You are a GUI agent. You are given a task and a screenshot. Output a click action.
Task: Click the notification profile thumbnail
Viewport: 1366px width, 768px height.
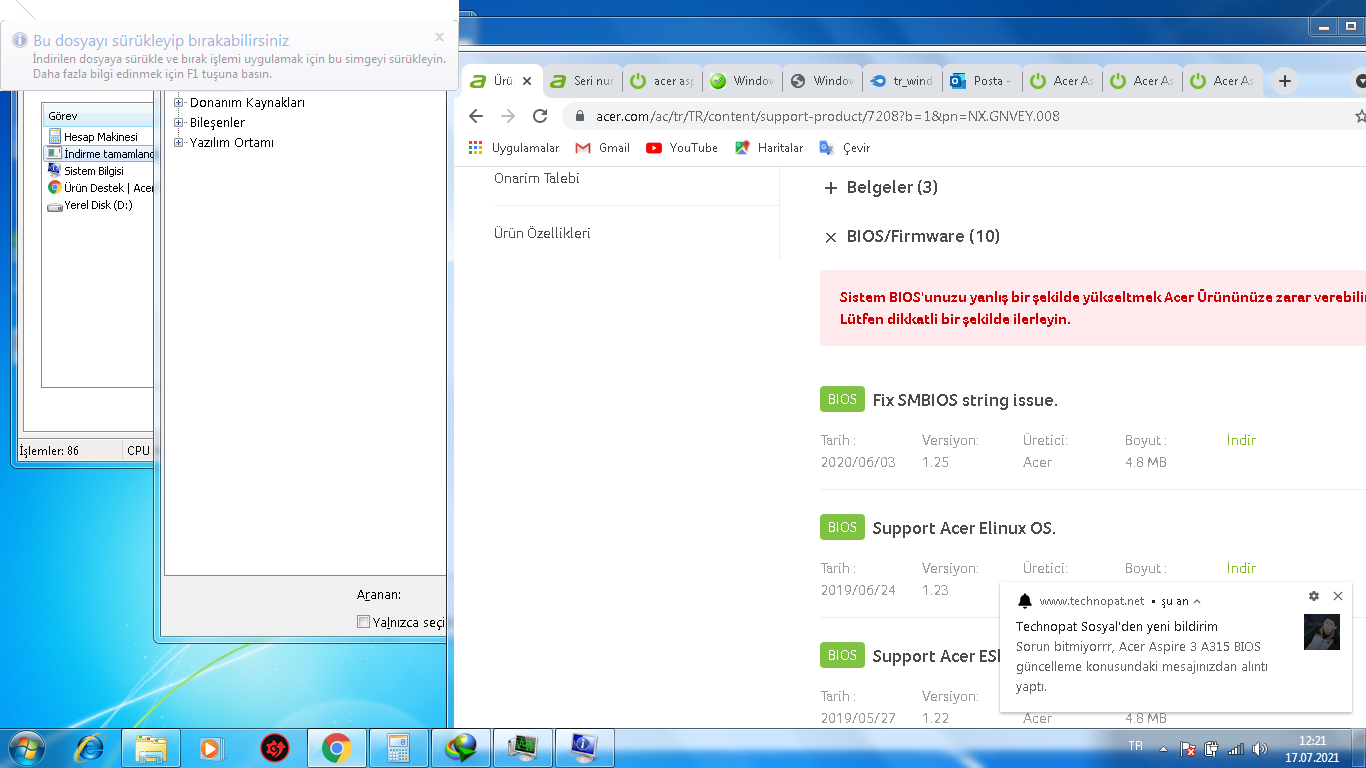pos(1322,632)
